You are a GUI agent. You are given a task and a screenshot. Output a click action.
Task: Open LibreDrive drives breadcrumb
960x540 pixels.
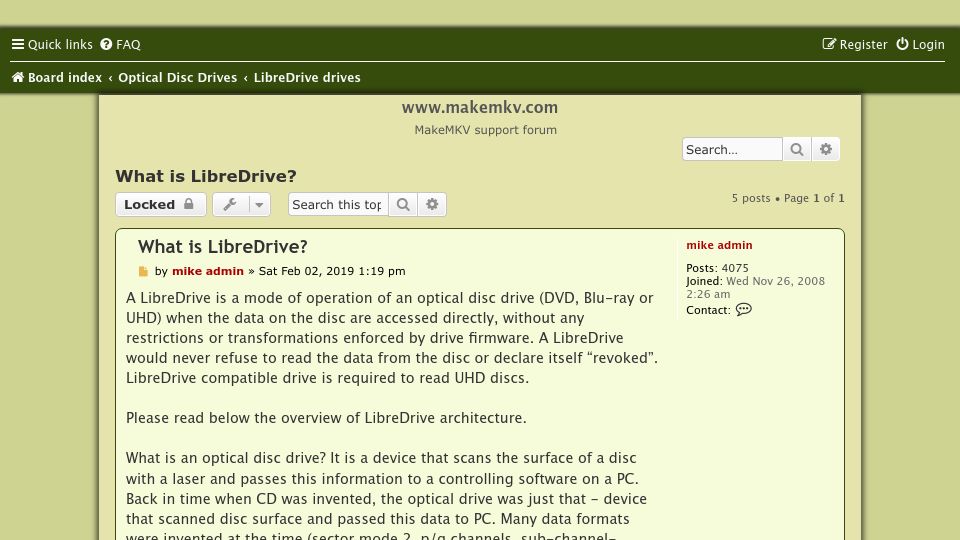[x=307, y=78]
